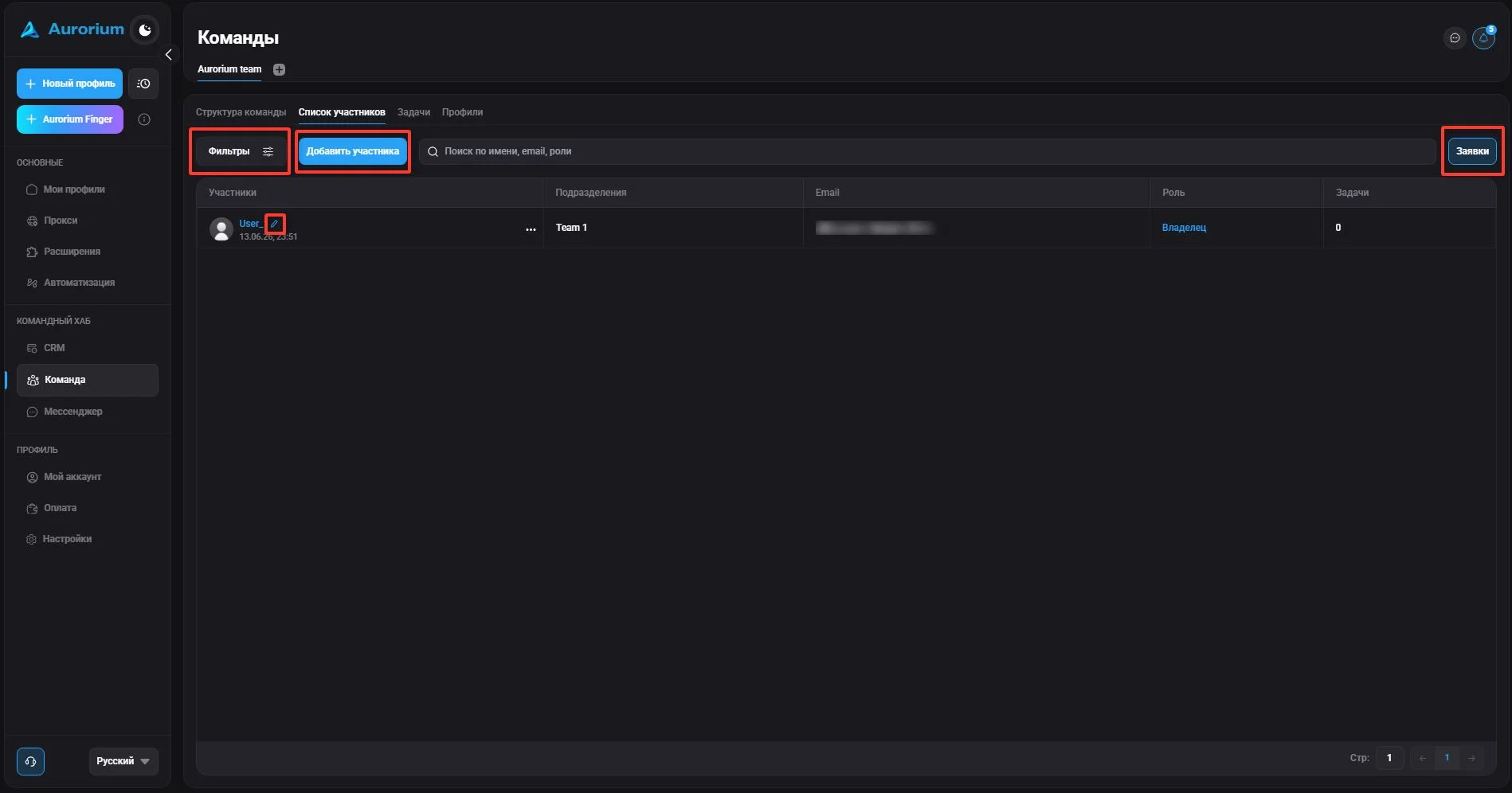
Task: Open the Заявки requests button
Action: coord(1472,151)
